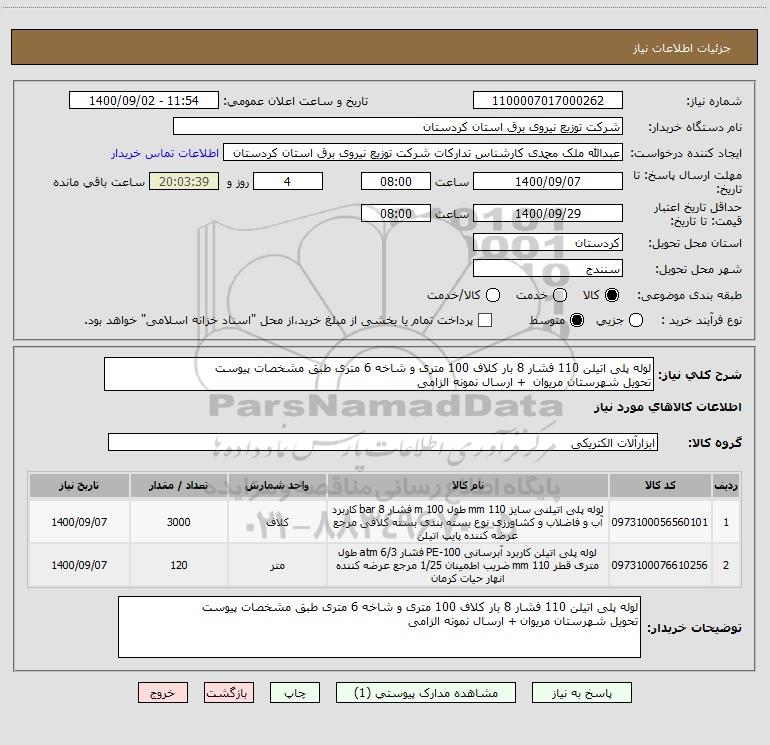The width and height of the screenshot is (770, 745).
Task: Click the نام کالا column header
Action: [468, 486]
